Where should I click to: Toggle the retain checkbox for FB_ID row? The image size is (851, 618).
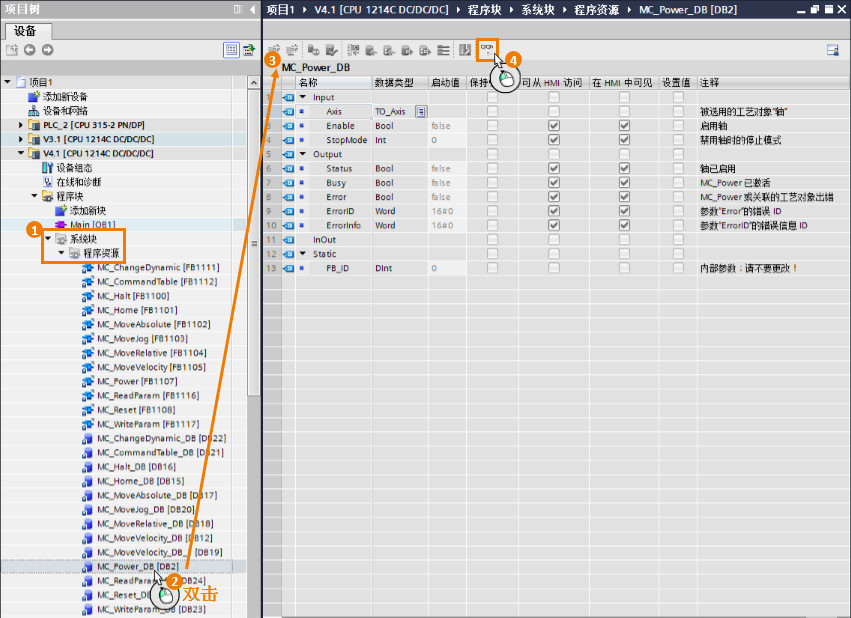(492, 267)
